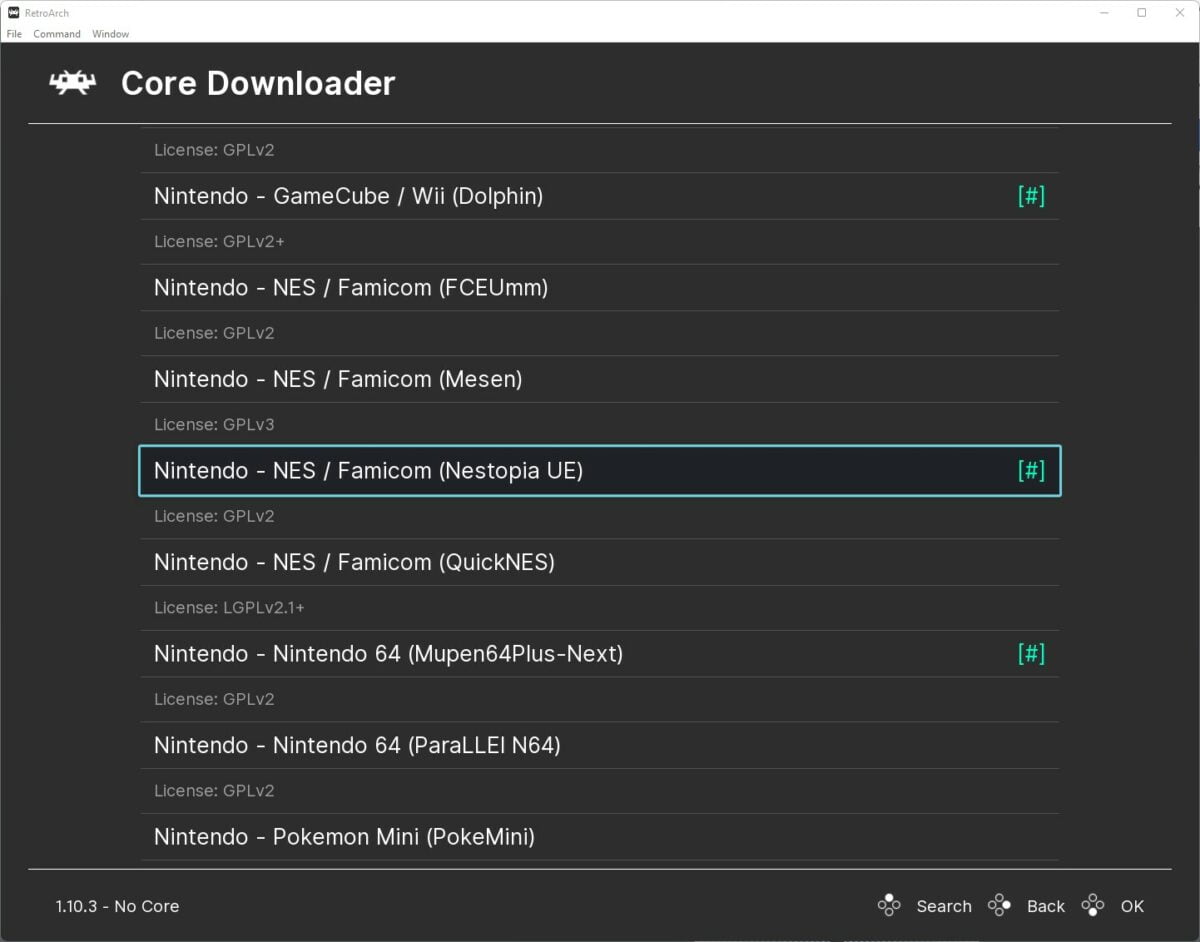1200x942 pixels.
Task: Click the OK label in the bottom bar
Action: coord(1133,906)
